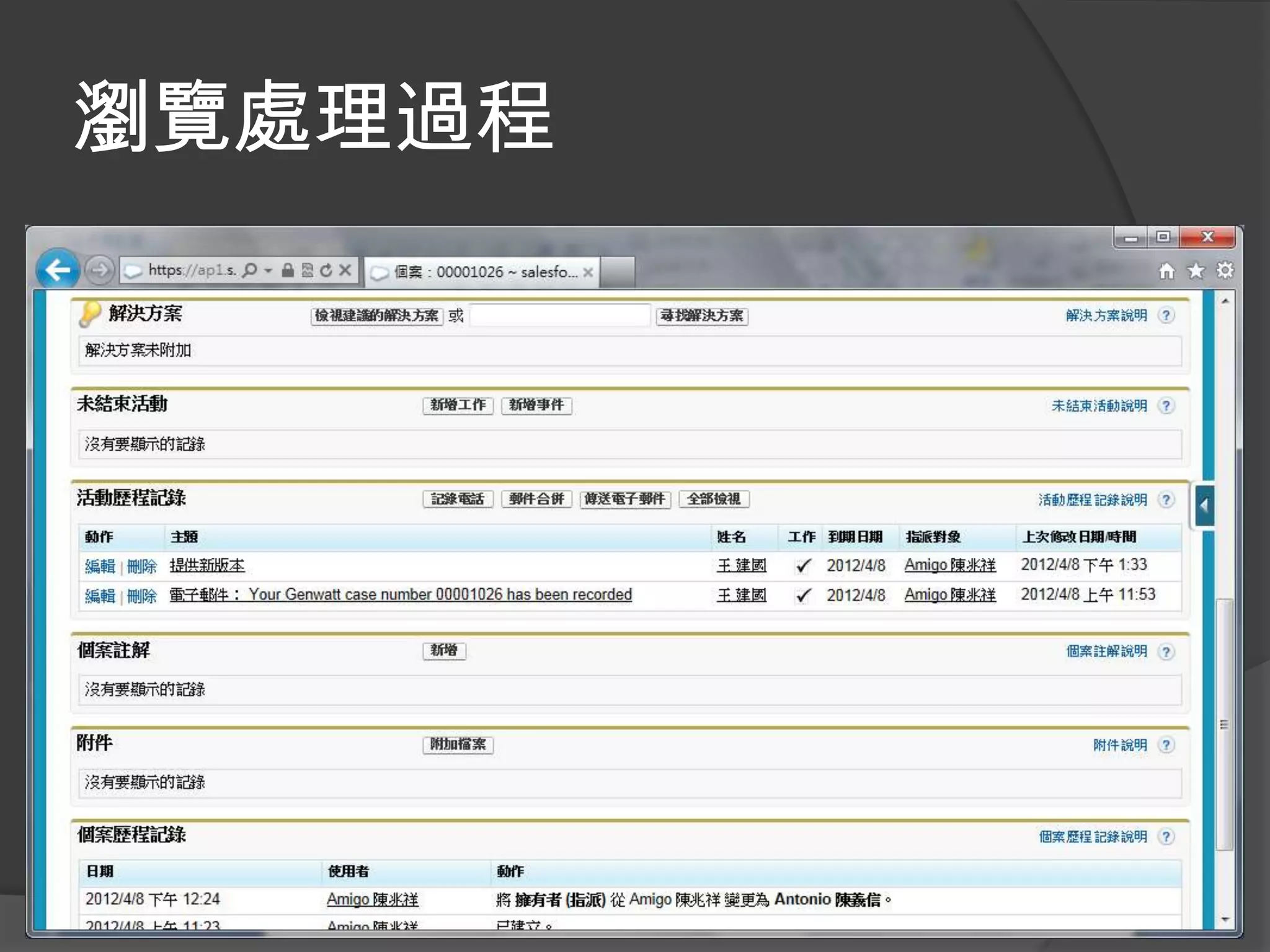Click the 工作 checkmark in 提供新版本 row
This screenshot has width=1270, height=952.
[803, 566]
